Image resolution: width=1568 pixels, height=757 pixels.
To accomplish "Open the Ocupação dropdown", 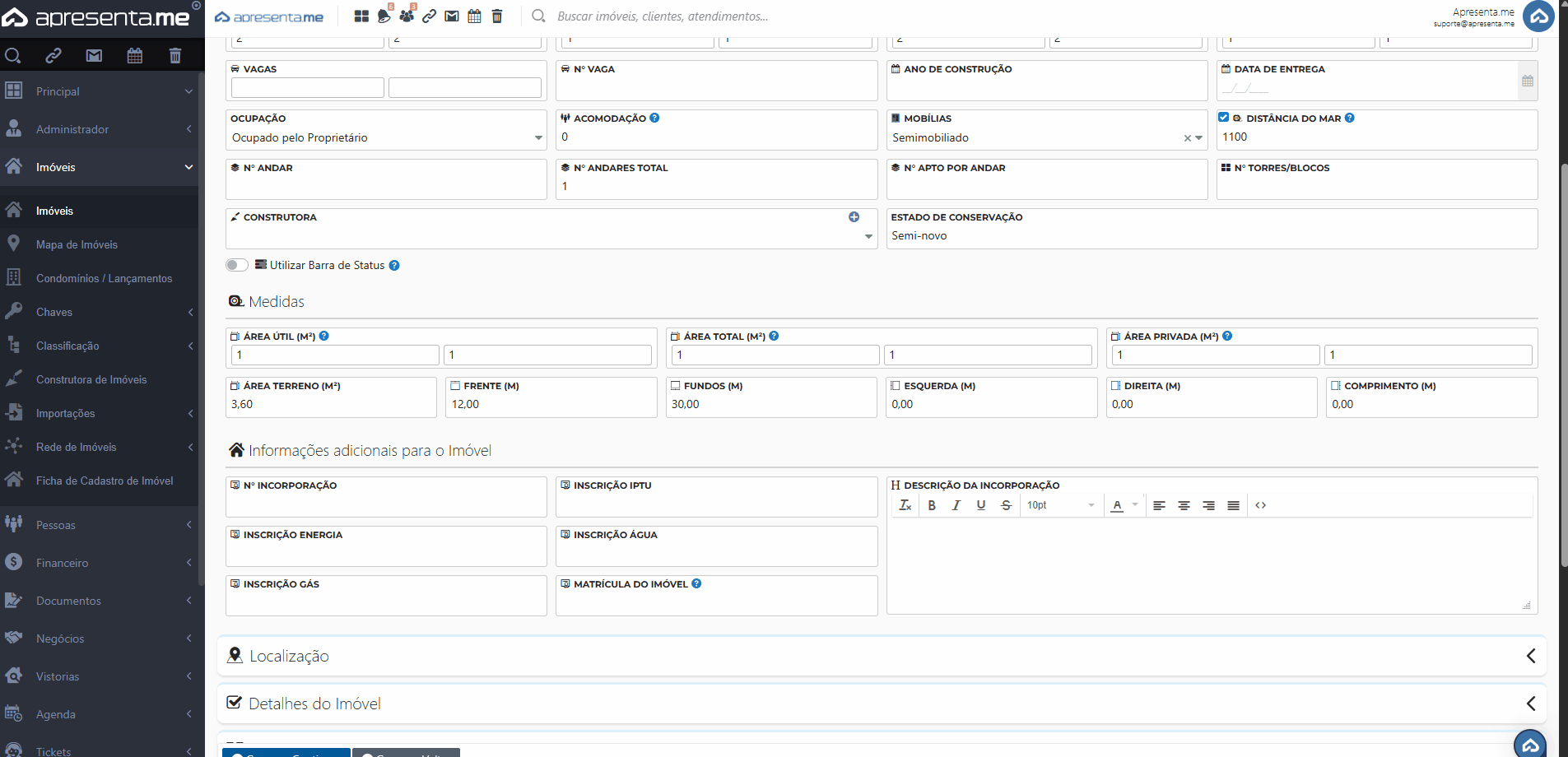I will pyautogui.click(x=385, y=138).
